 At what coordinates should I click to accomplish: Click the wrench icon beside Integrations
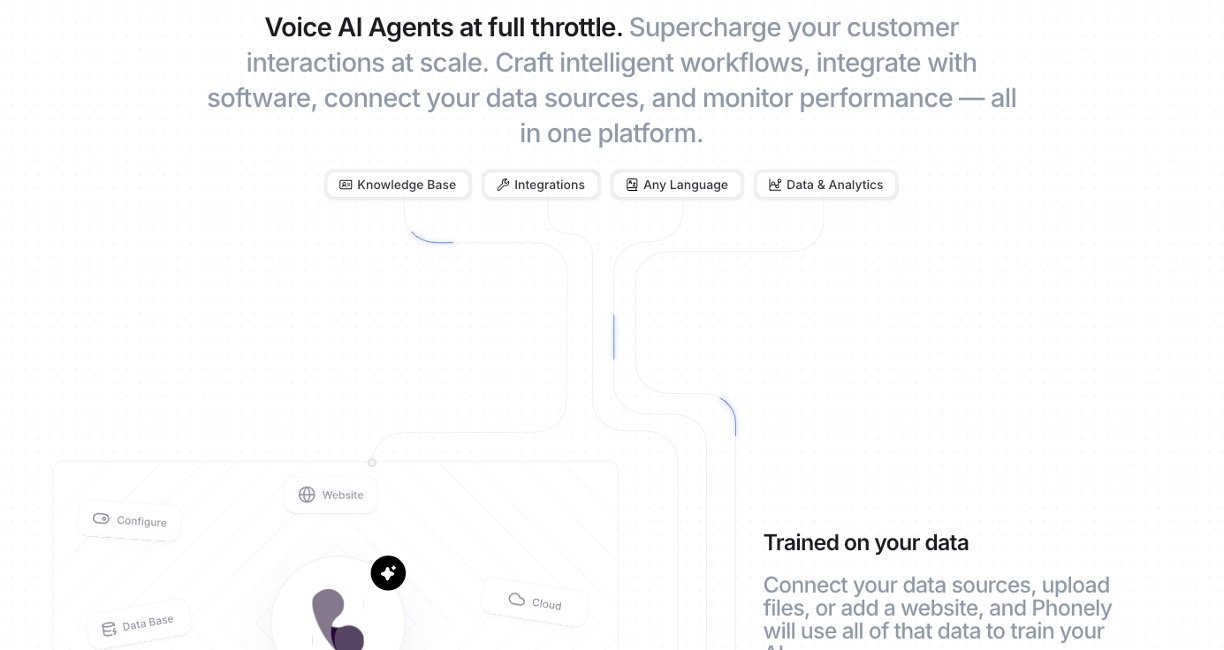pyautogui.click(x=503, y=185)
